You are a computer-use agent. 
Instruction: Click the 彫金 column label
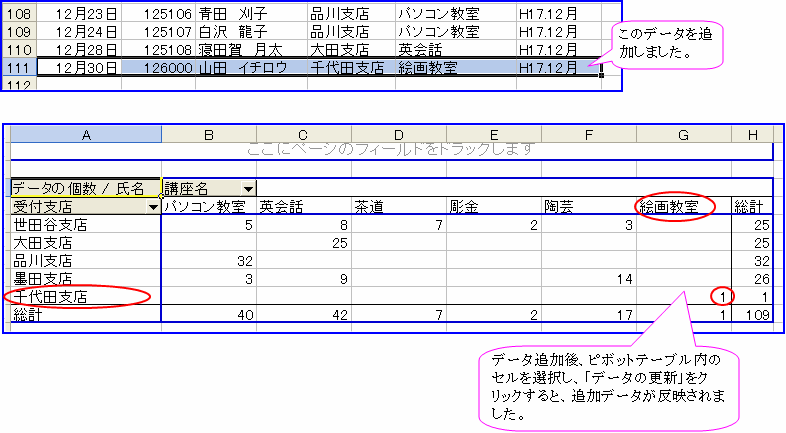(x=494, y=206)
